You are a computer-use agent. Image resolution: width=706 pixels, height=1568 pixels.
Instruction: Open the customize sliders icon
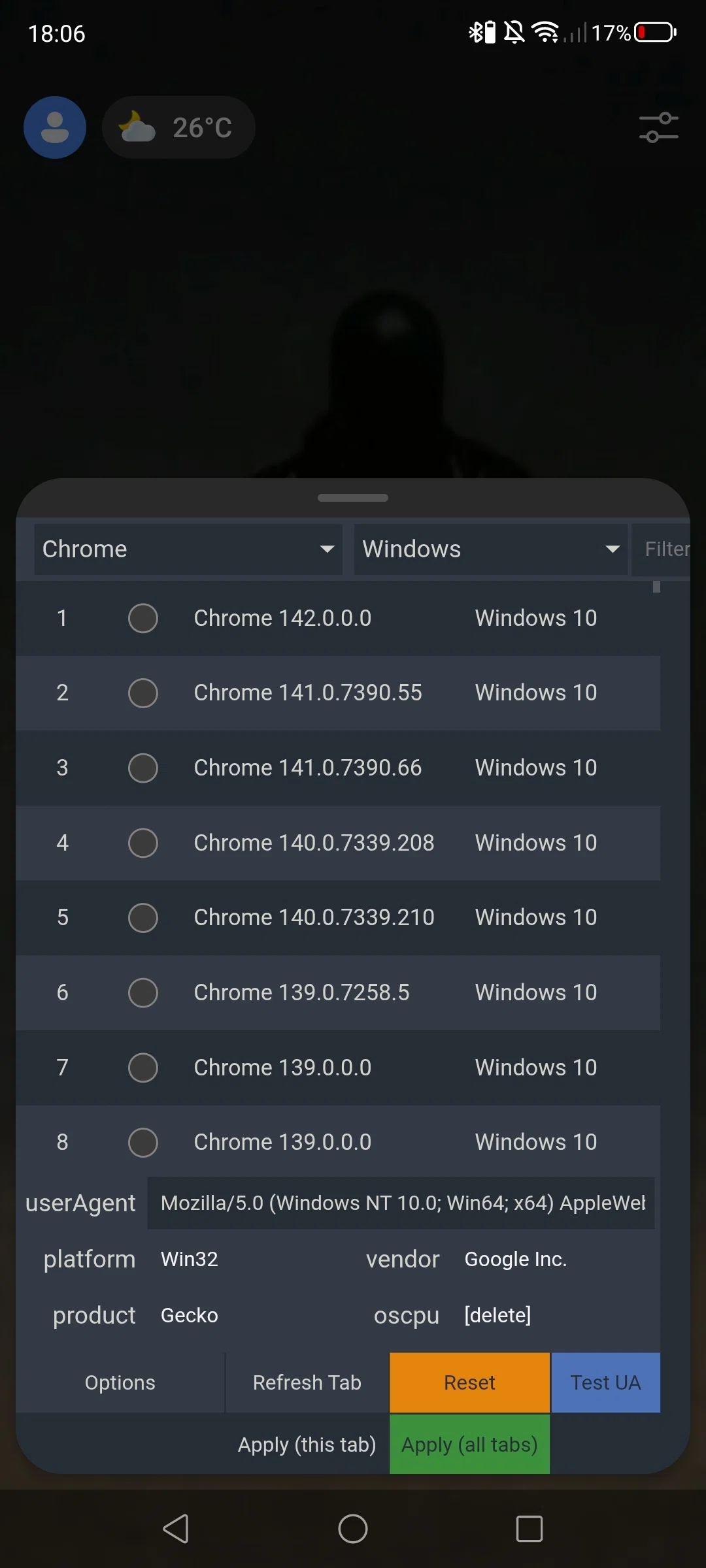tap(658, 127)
